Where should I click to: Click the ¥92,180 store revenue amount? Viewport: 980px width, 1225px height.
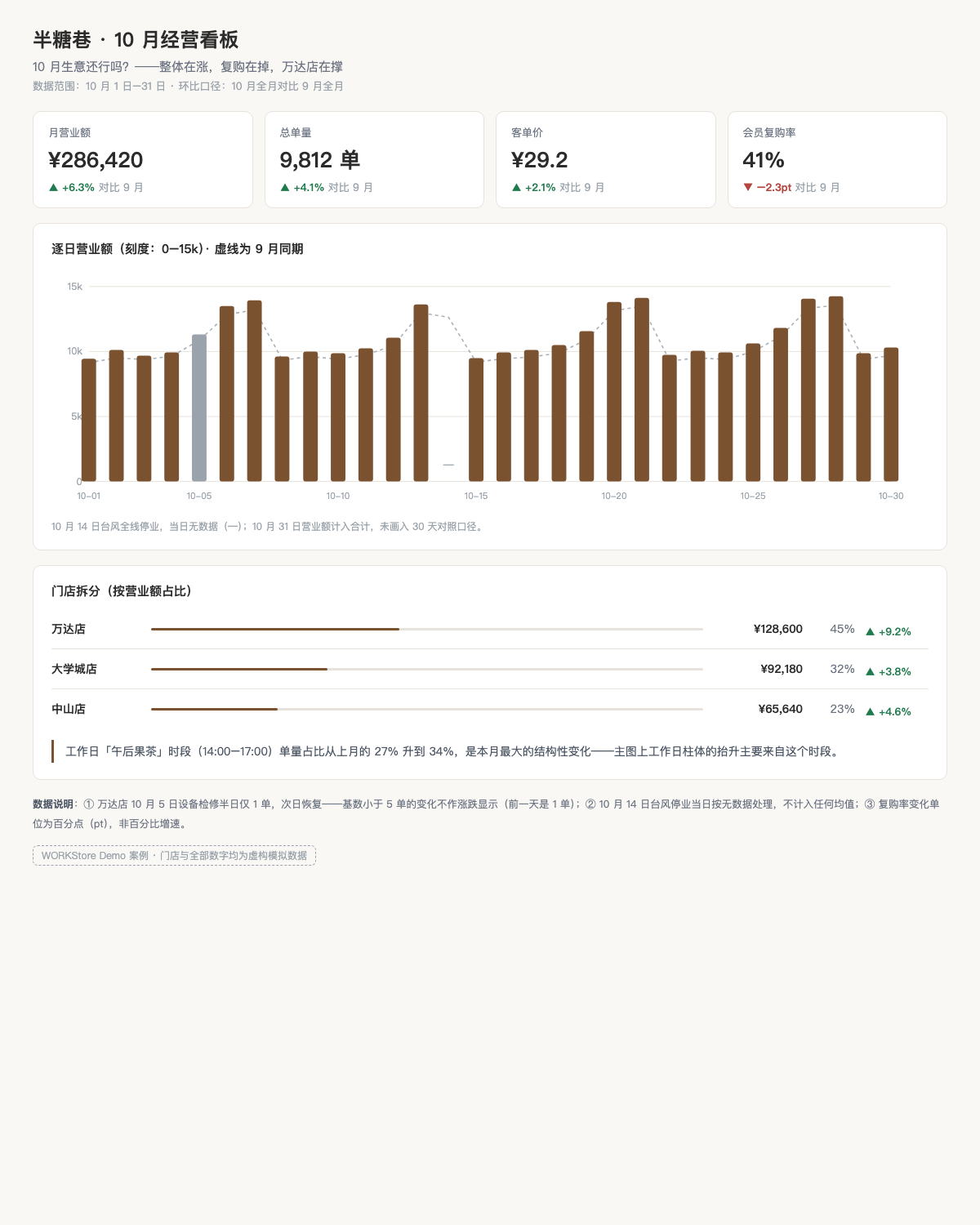pyautogui.click(x=782, y=669)
